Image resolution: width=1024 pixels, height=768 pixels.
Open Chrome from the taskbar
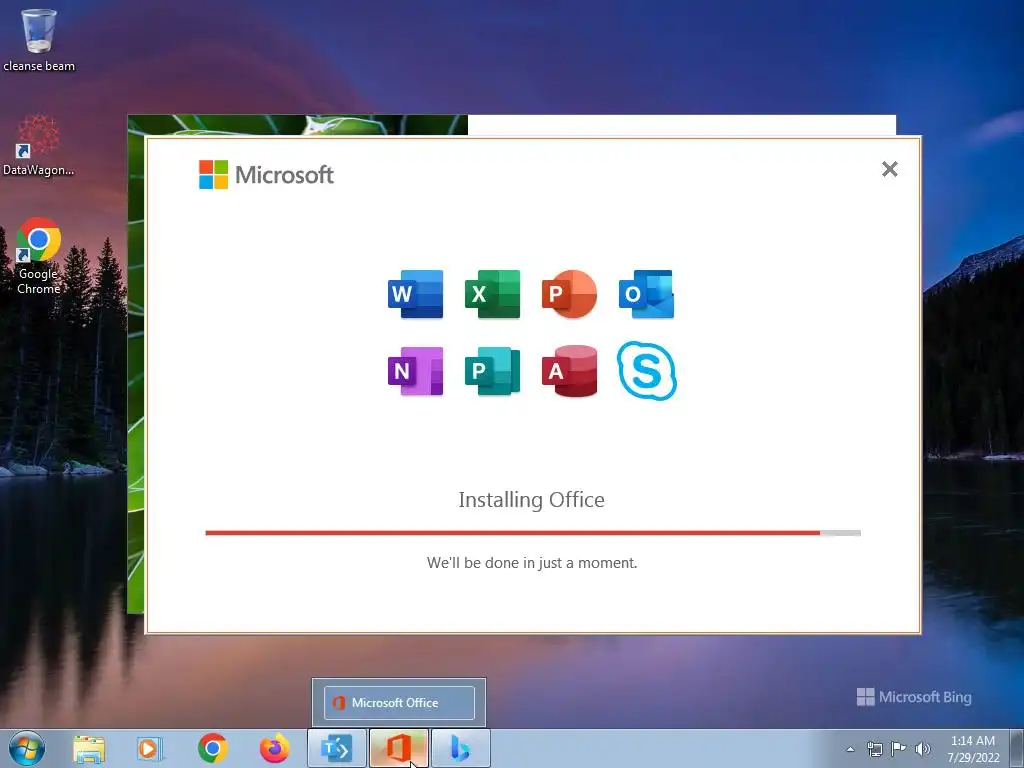tap(213, 748)
